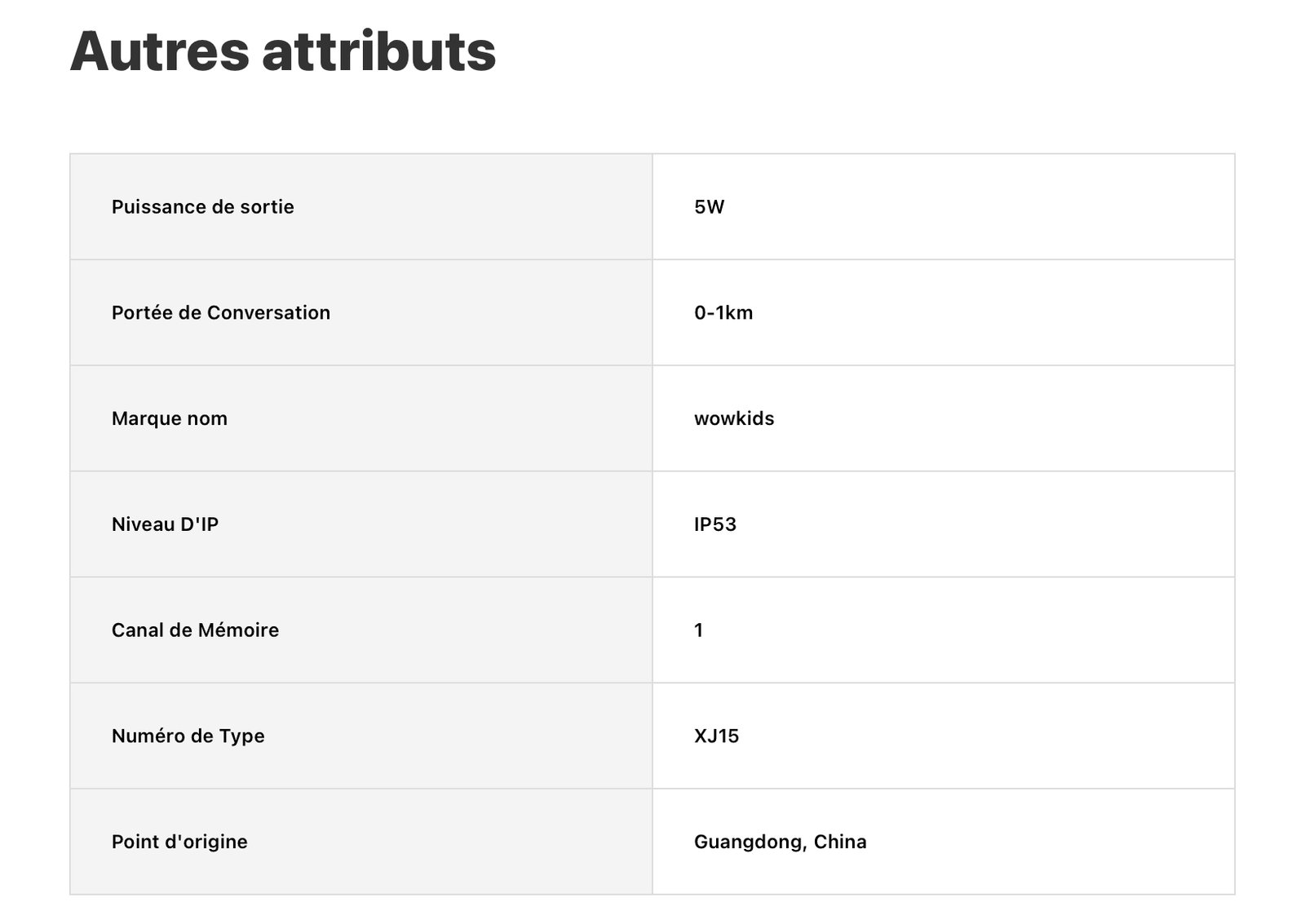Viewport: 1305px width, 924px height.
Task: Select the memory channel value "1"
Action: 698,630
